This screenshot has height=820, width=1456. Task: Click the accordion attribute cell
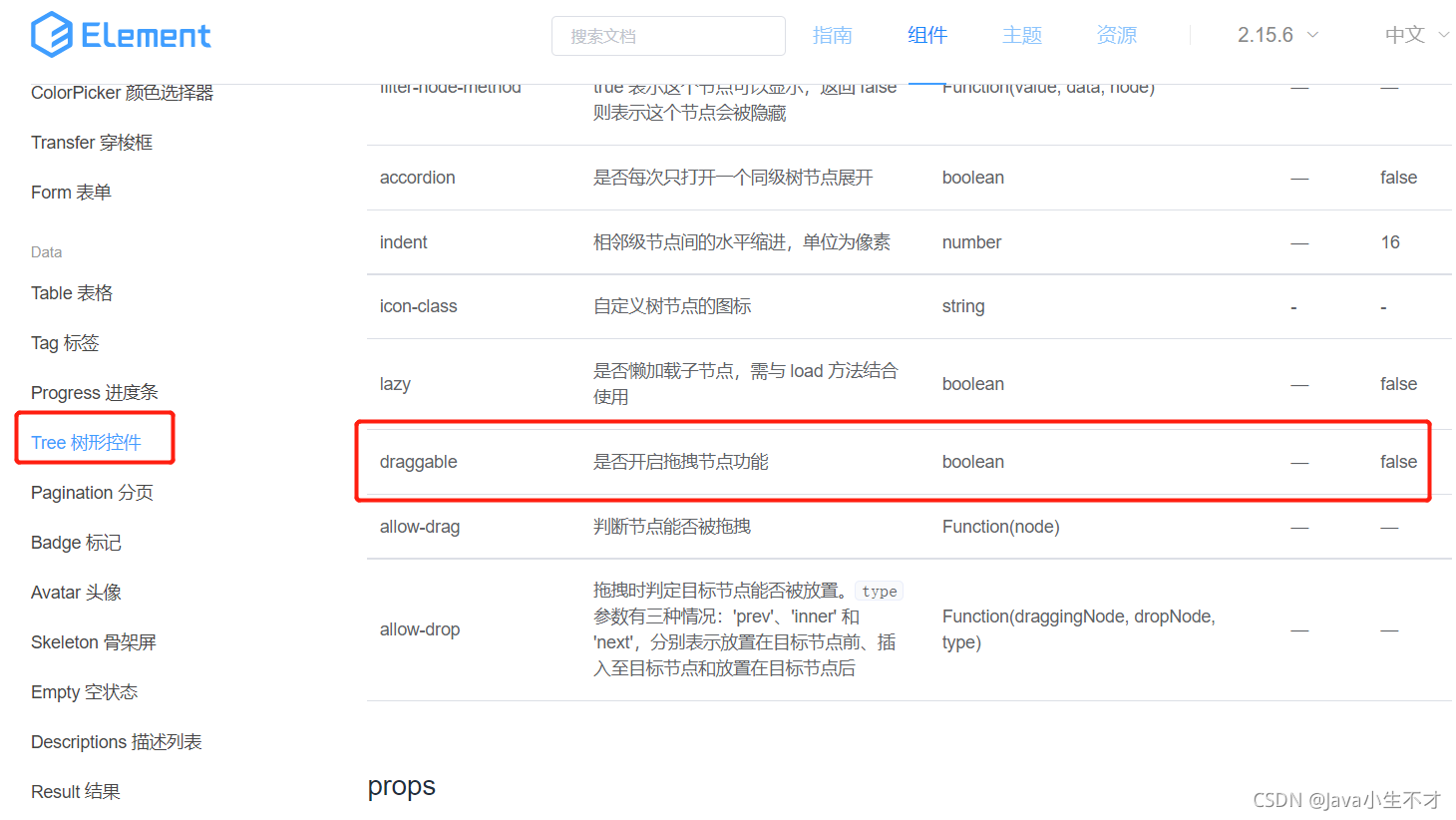click(418, 178)
